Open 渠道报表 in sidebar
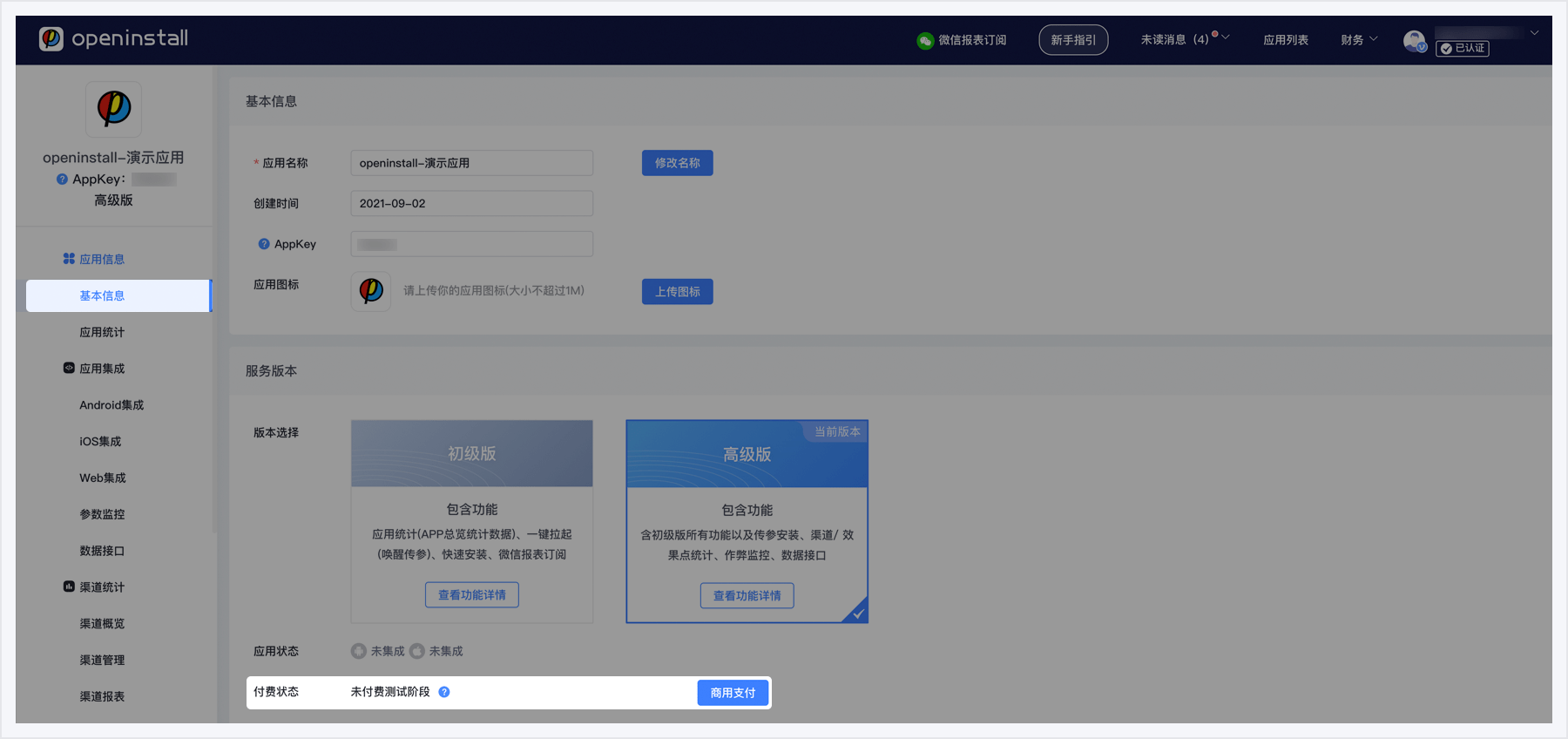Screen dimensions: 1568x739 pos(102,697)
